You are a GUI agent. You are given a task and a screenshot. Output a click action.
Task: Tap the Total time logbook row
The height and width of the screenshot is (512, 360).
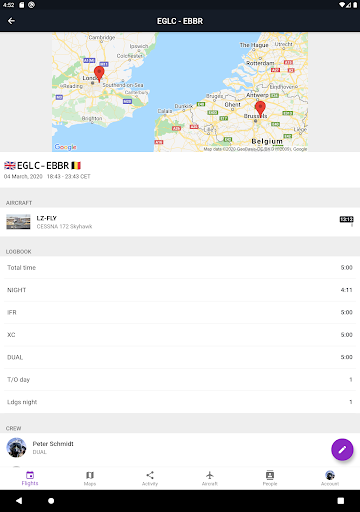(180, 268)
